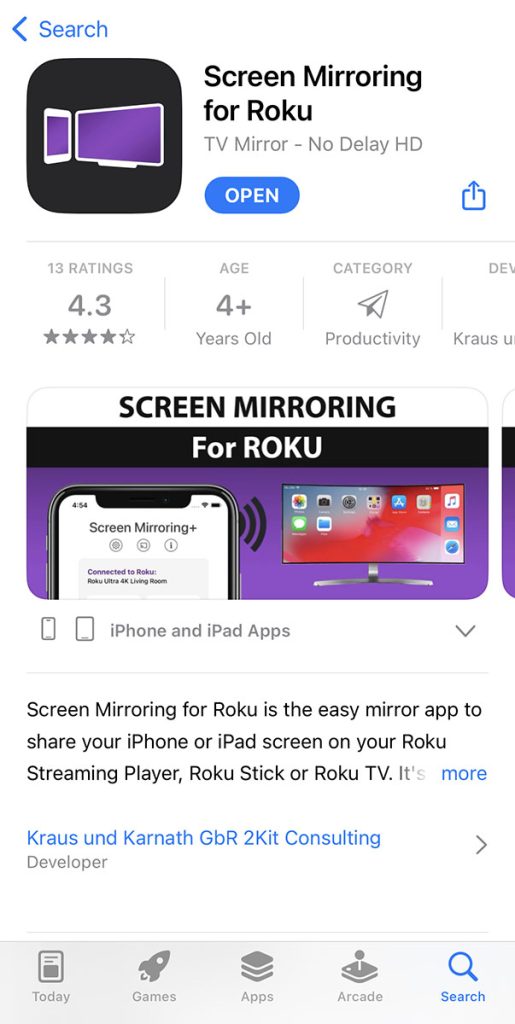Image resolution: width=515 pixels, height=1024 pixels.
Task: Tap the Screen Mirroring app icon
Action: click(x=104, y=136)
